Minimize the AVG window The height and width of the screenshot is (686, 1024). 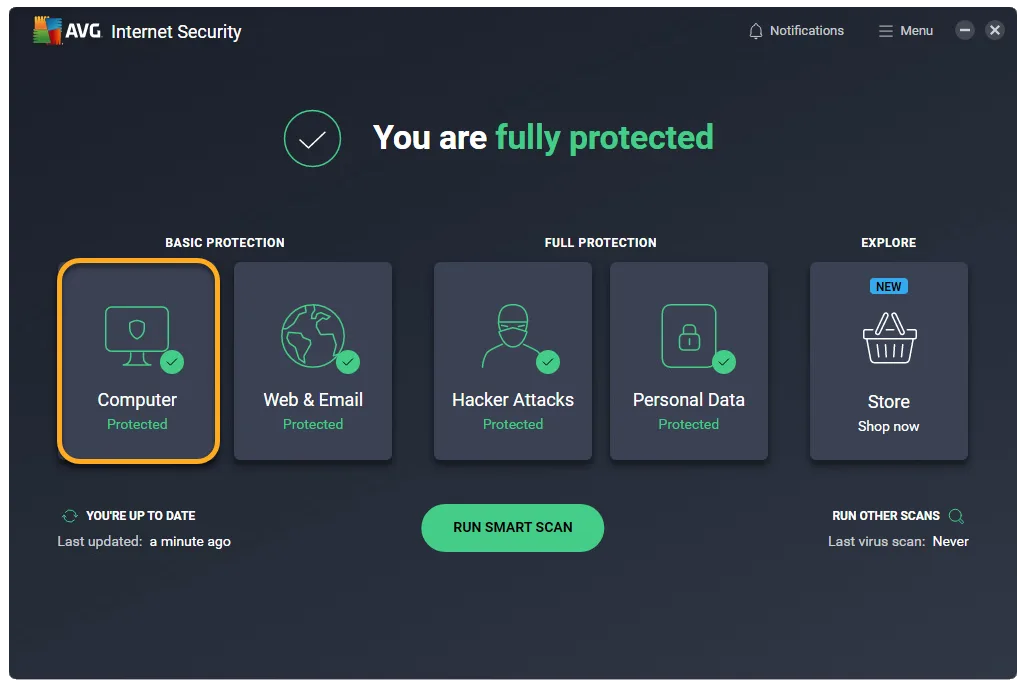coord(965,30)
